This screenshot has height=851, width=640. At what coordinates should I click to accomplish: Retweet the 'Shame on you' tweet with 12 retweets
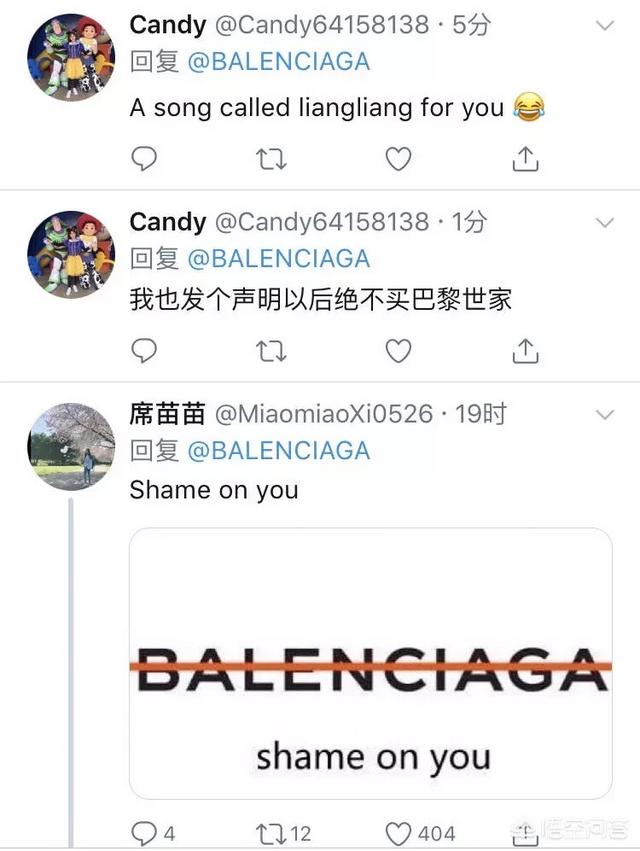283,833
